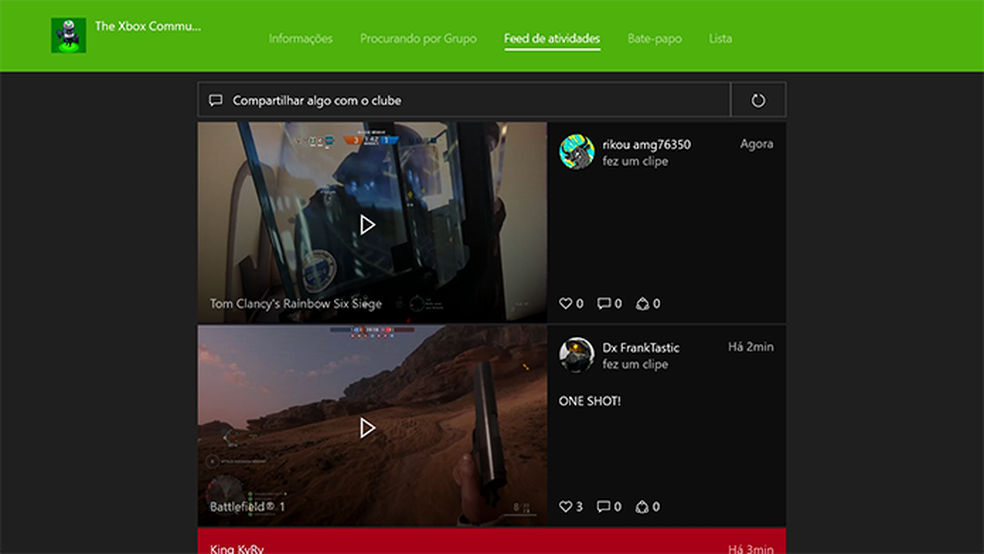Image resolution: width=984 pixels, height=554 pixels.
Task: Play the Rainbow Six Siege clip
Action: (367, 225)
